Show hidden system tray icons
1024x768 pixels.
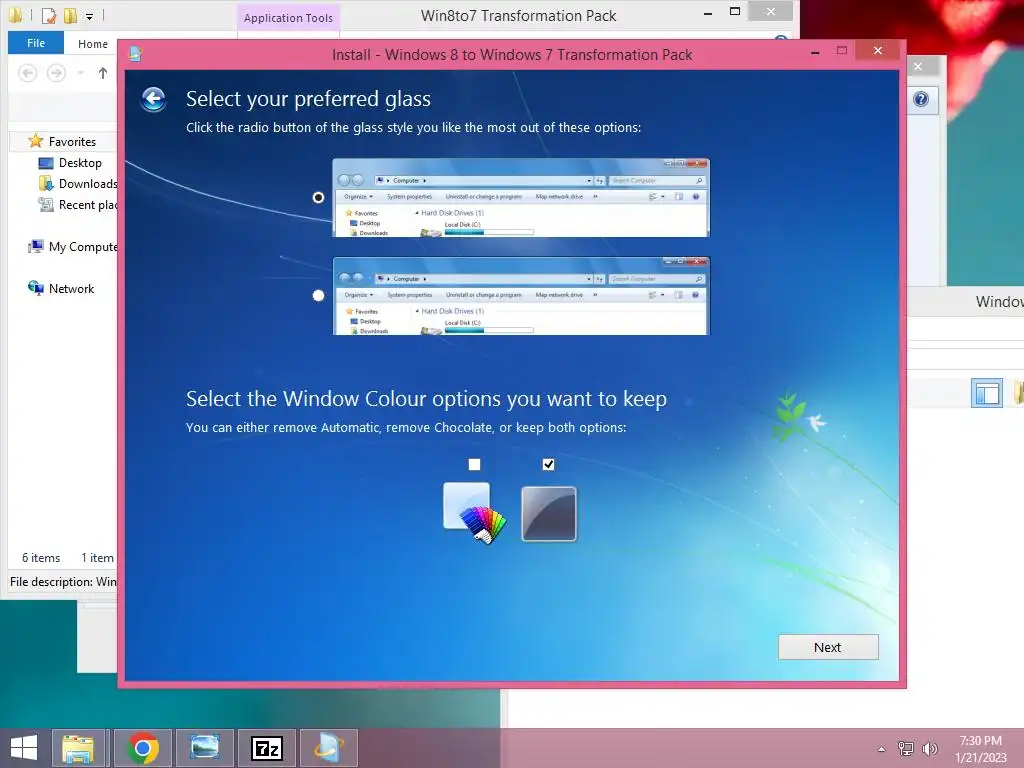click(882, 749)
